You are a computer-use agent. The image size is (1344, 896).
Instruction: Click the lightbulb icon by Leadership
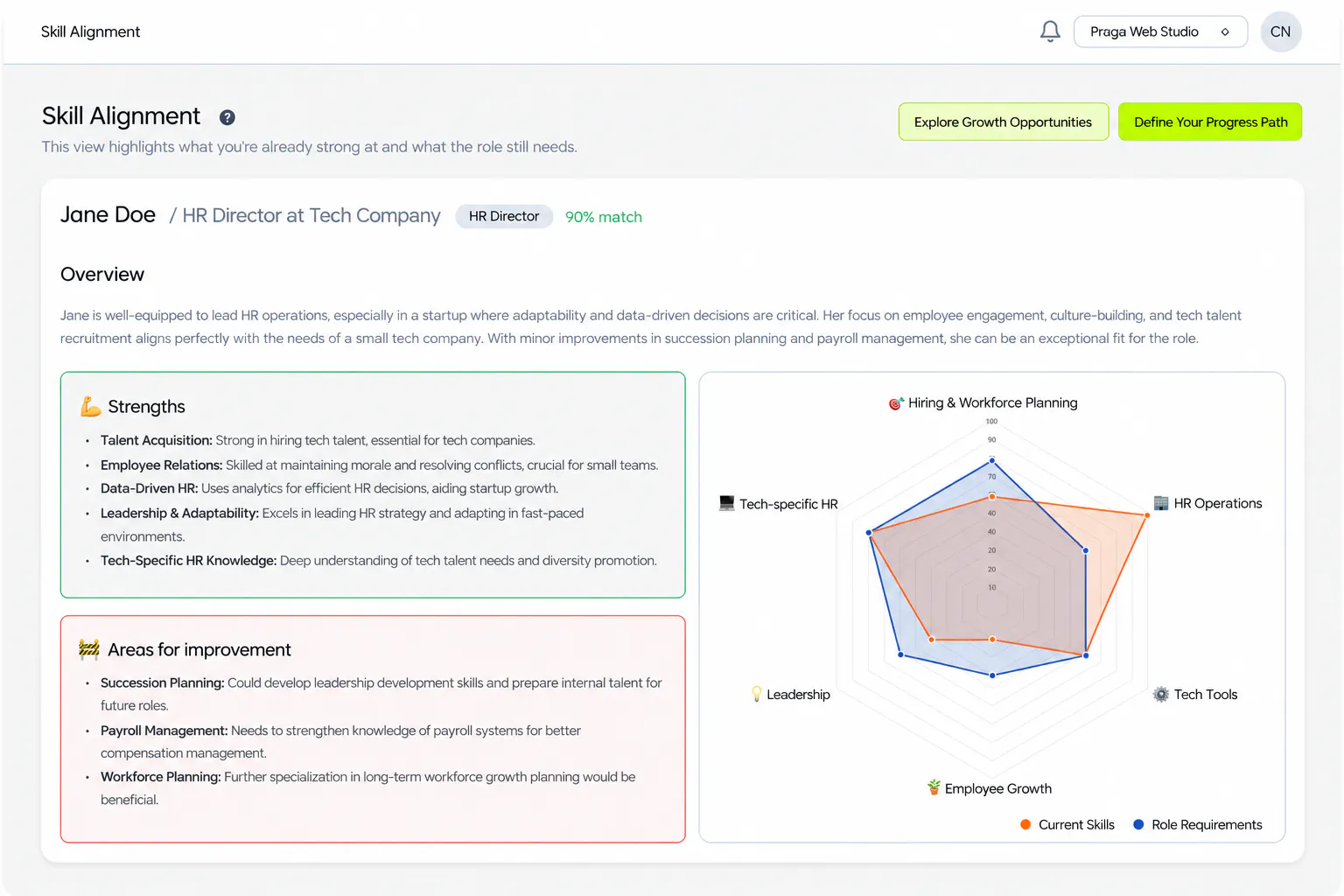(x=757, y=694)
